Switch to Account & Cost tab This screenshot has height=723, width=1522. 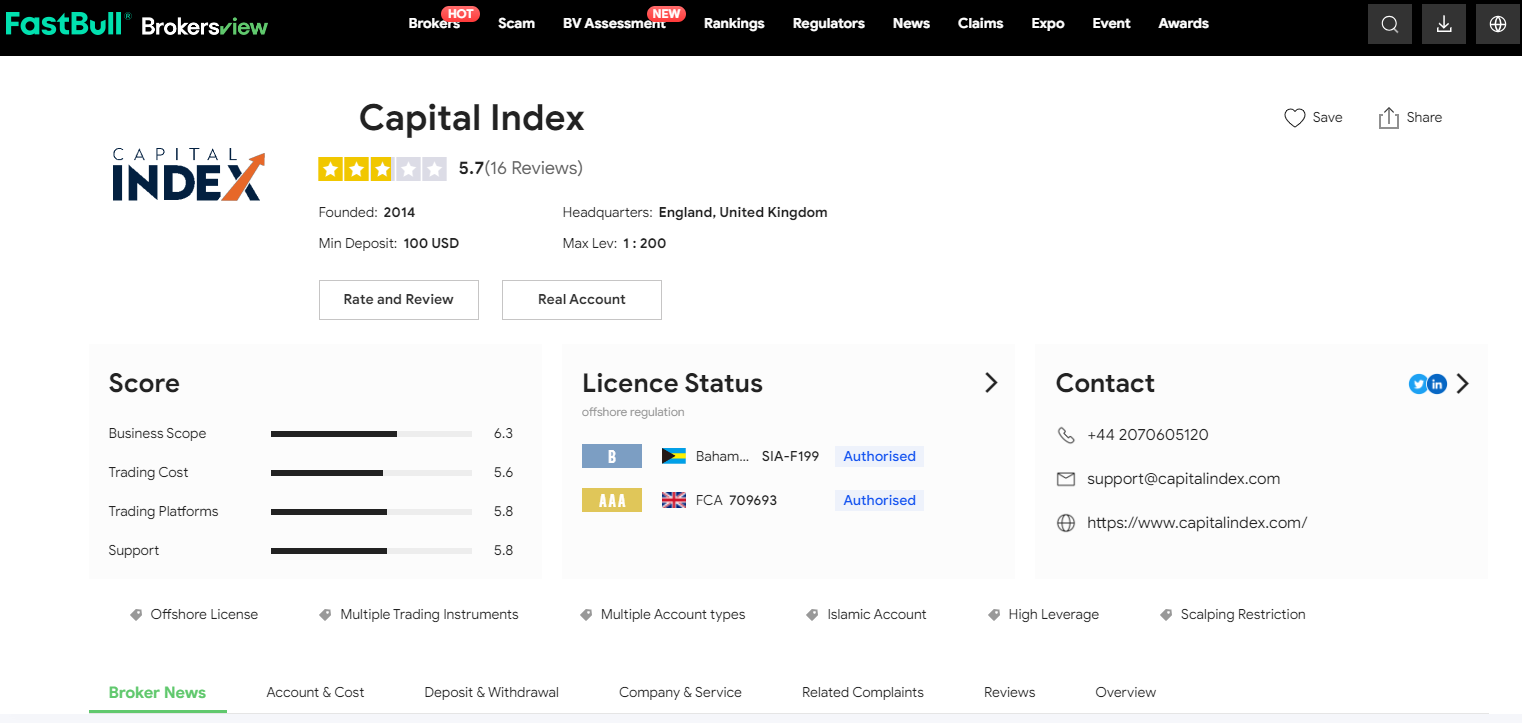pos(315,692)
